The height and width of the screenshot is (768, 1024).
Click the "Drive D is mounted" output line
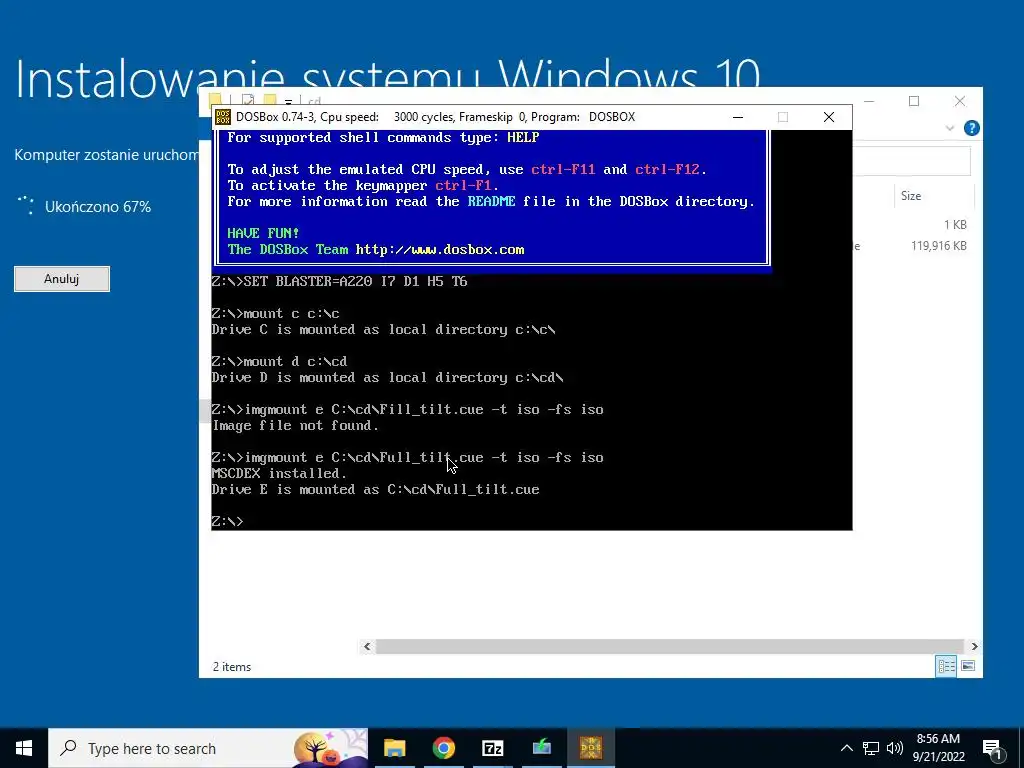click(x=387, y=377)
